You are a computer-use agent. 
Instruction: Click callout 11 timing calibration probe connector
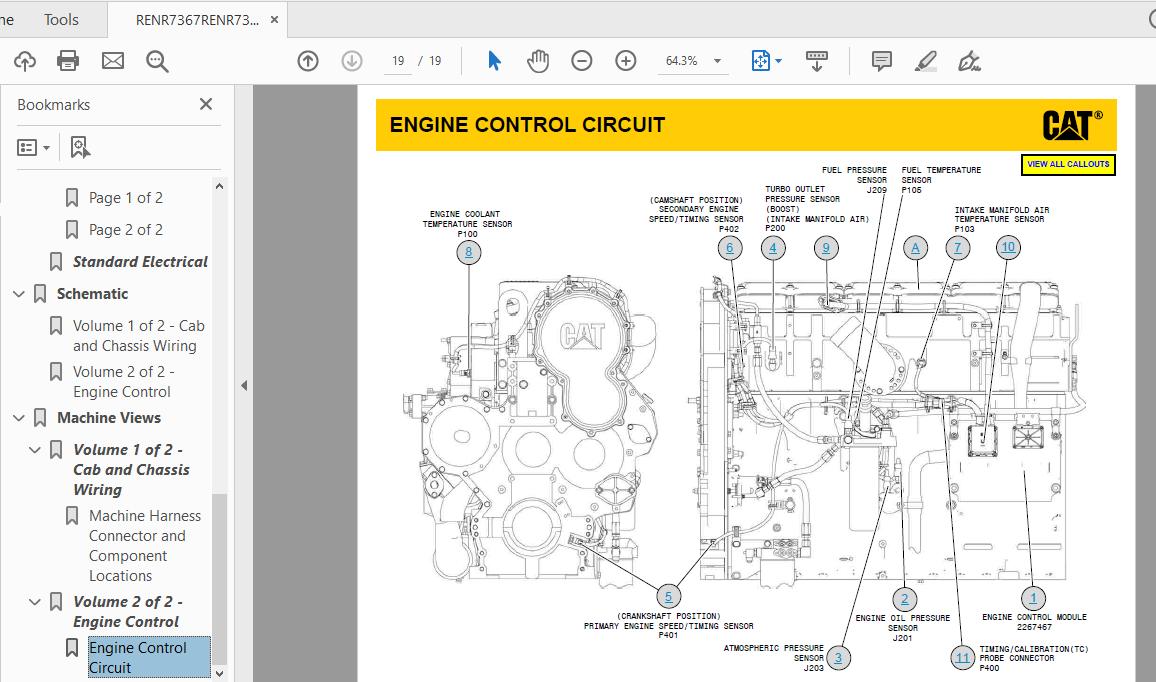(963, 658)
